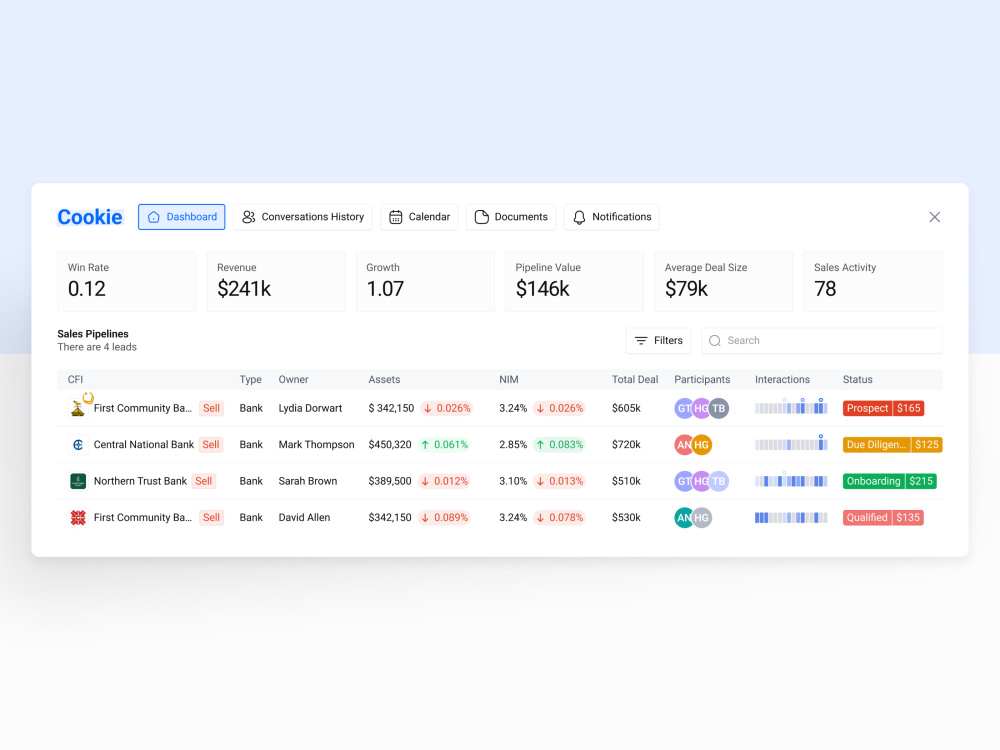1000x750 pixels.
Task: Click the Prospect $165 status badge
Action: coord(883,408)
